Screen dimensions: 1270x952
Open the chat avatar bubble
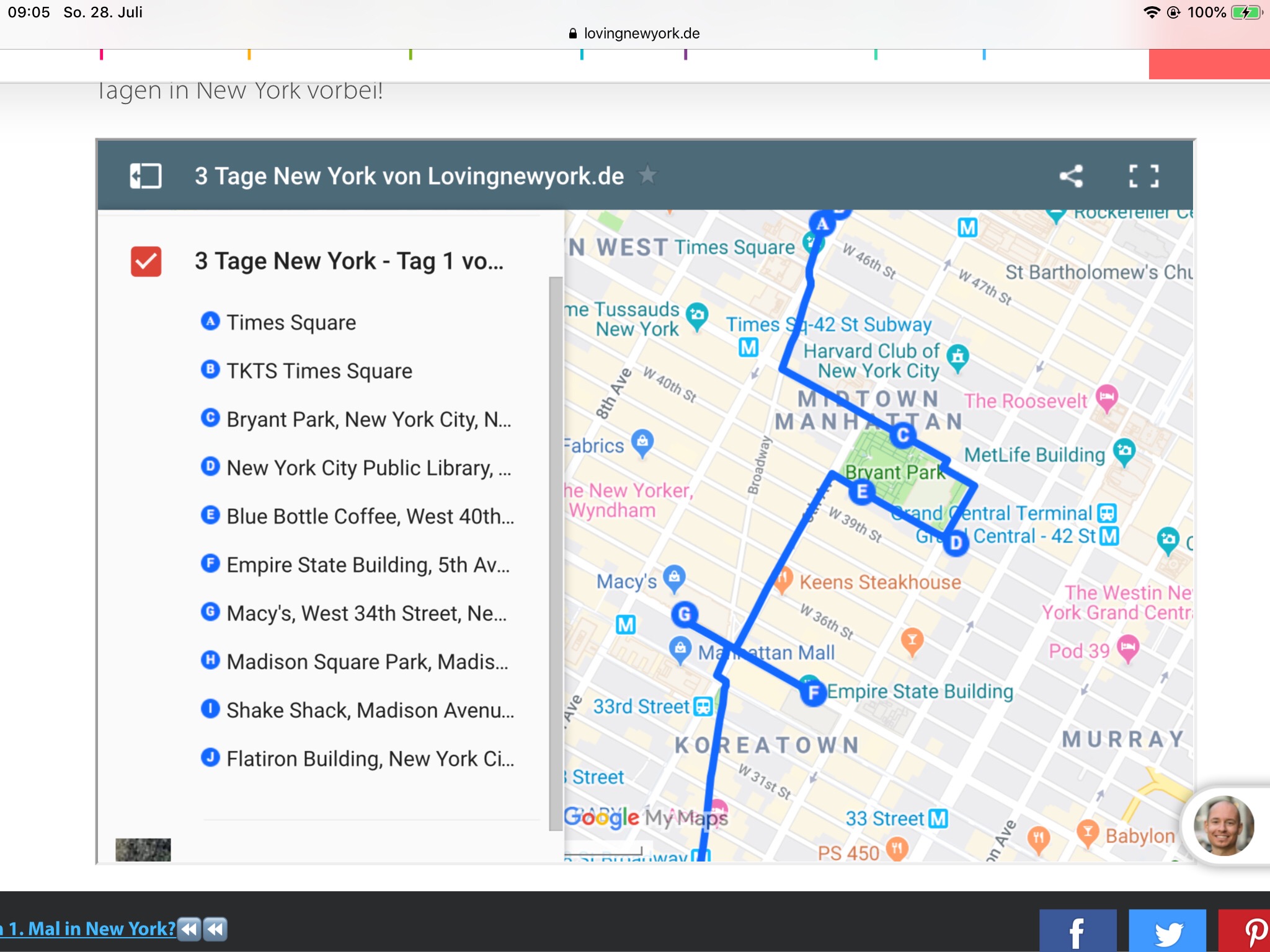1224,826
